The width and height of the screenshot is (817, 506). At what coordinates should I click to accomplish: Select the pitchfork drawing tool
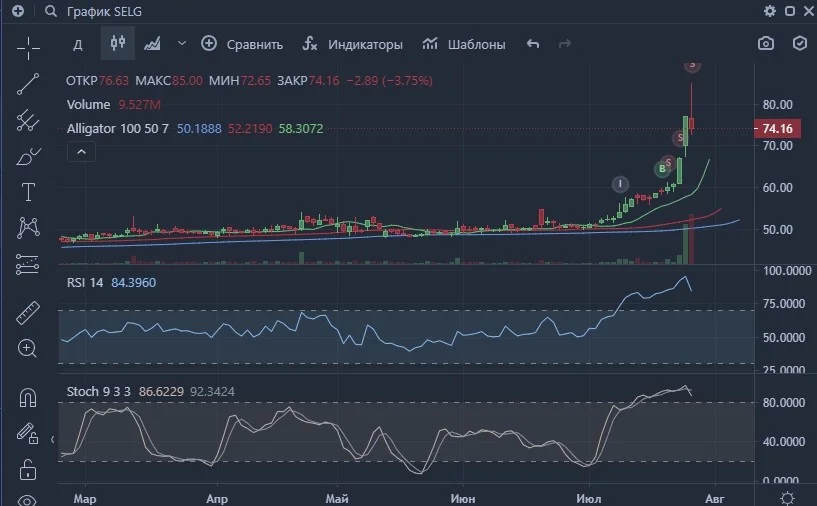point(28,120)
